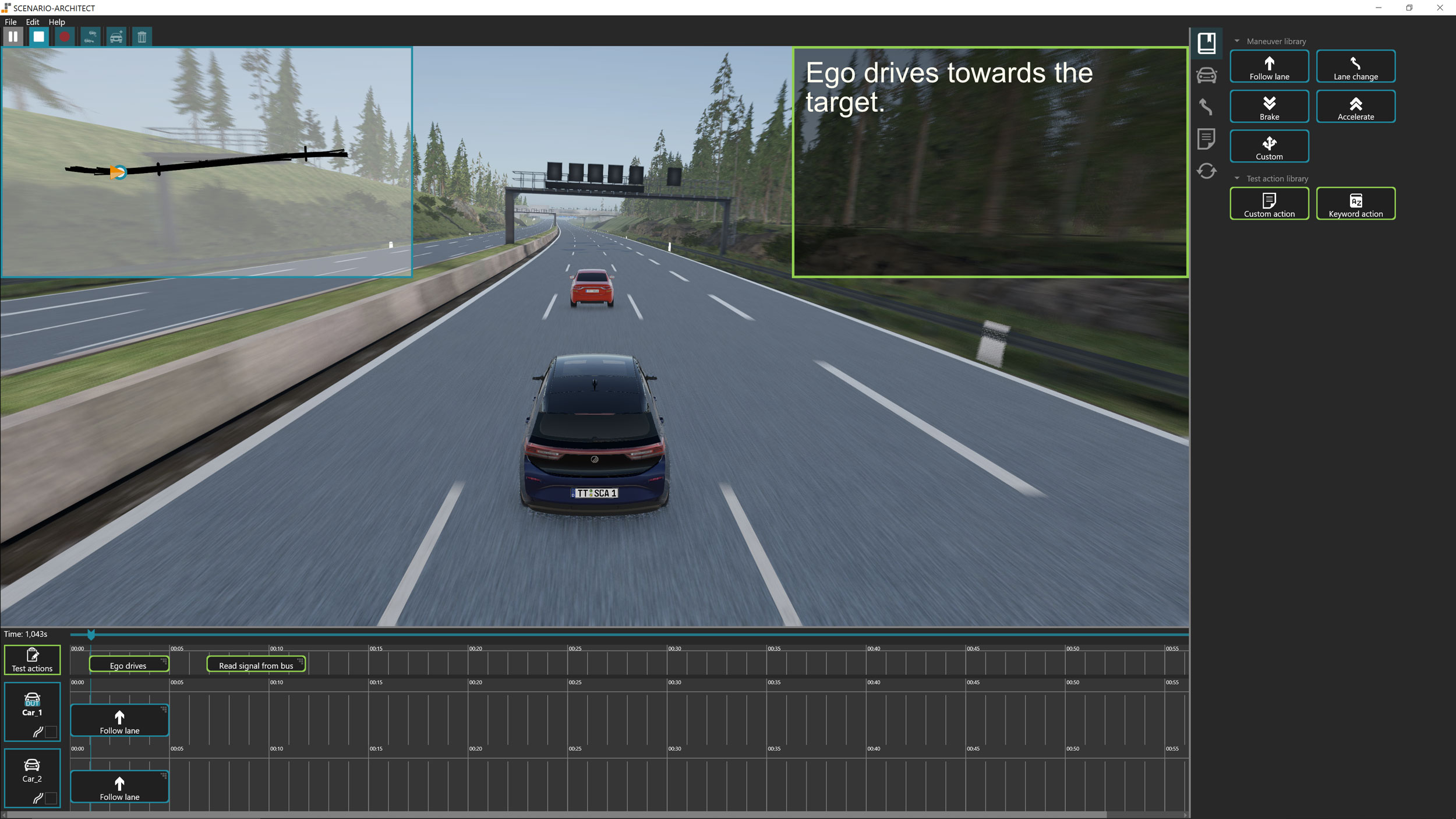Click the add vehicle car-plus icon
Screen dimensions: 1456x819
point(116,37)
